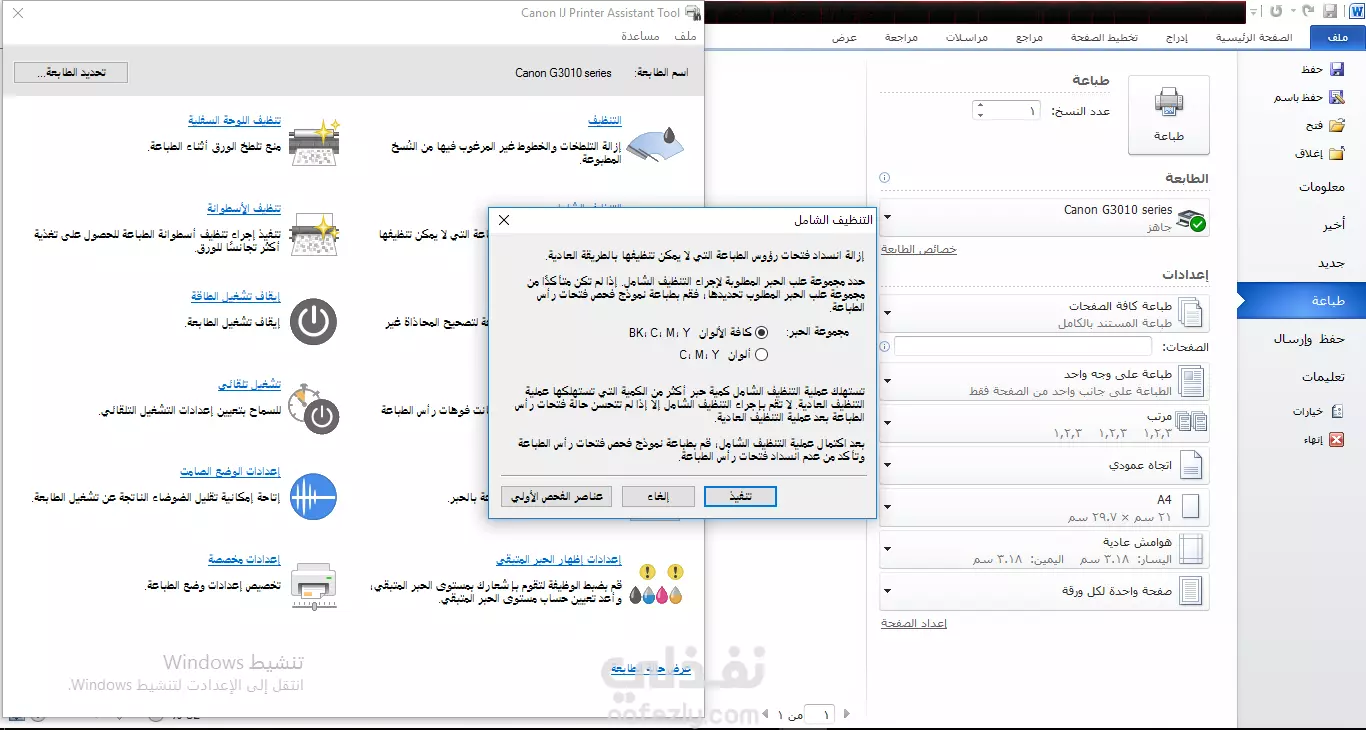Click the Custom Settings printer icon

point(314,586)
